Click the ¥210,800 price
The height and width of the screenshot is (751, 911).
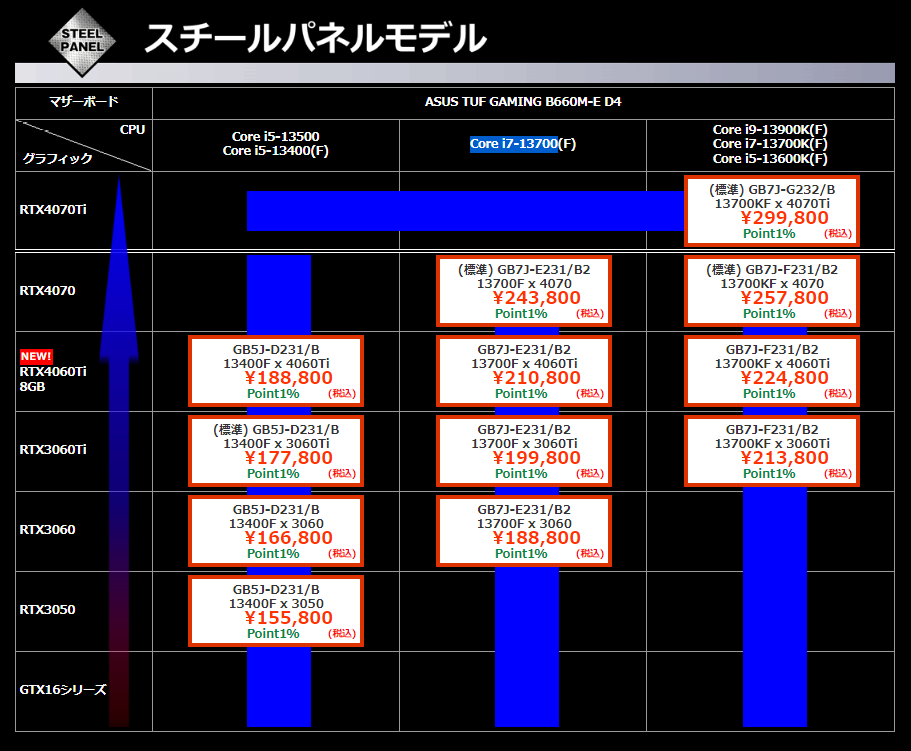pyautogui.click(x=537, y=378)
